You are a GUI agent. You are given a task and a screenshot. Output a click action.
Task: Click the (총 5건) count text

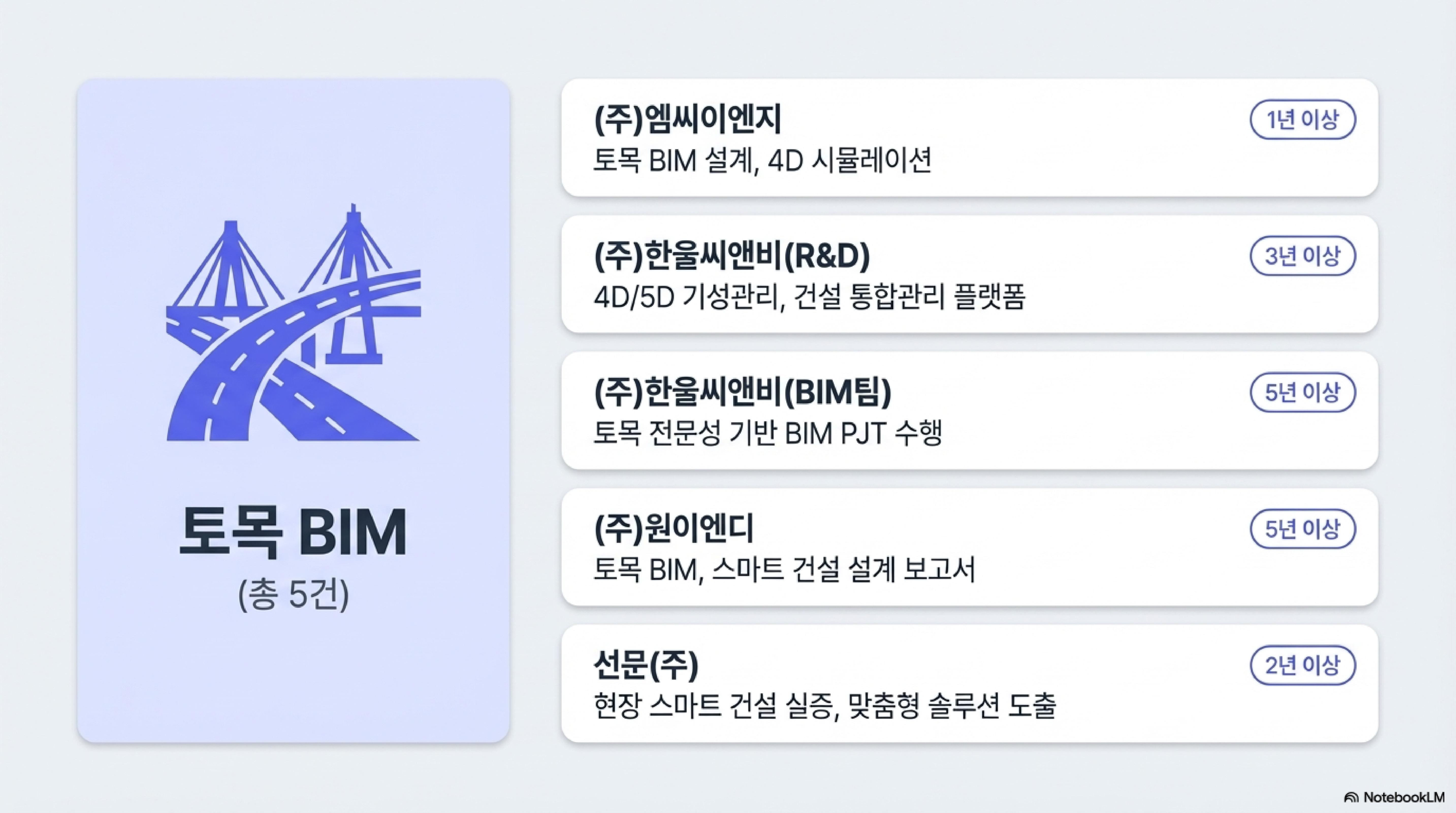[x=293, y=595]
